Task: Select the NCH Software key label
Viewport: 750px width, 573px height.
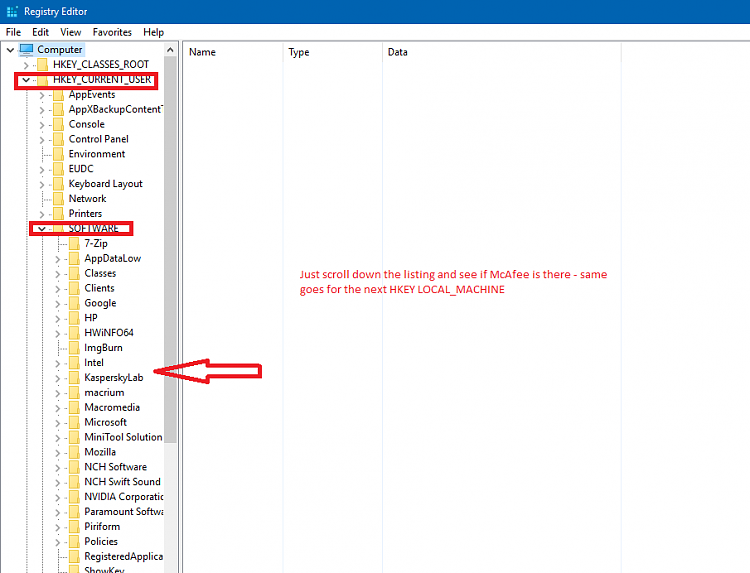Action: coord(115,467)
